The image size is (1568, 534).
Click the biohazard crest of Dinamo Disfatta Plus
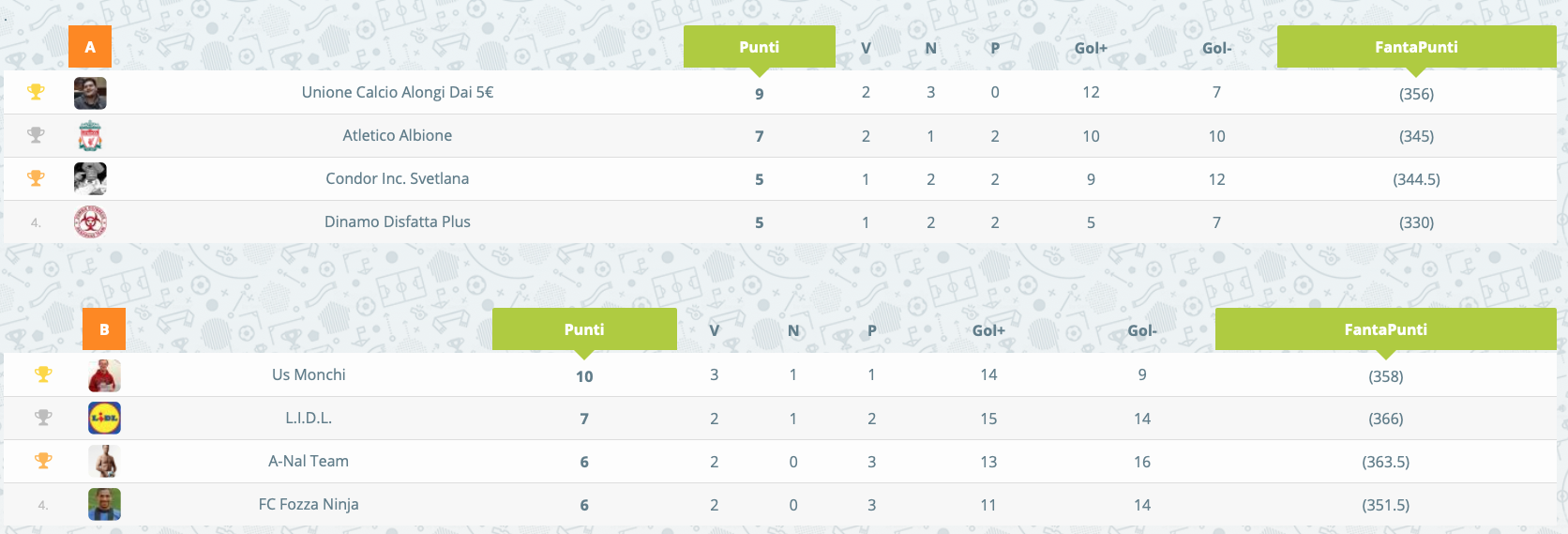pos(90,221)
